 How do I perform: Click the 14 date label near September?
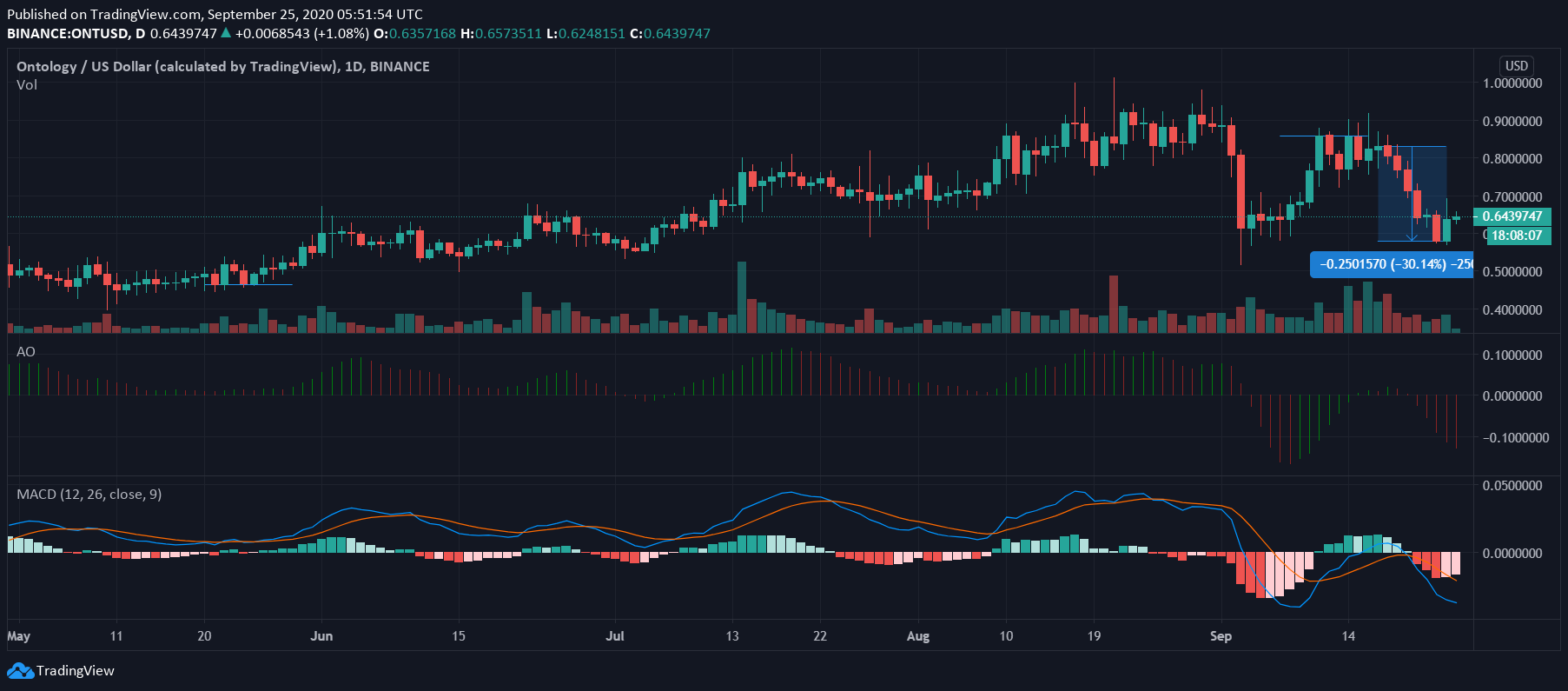1348,636
